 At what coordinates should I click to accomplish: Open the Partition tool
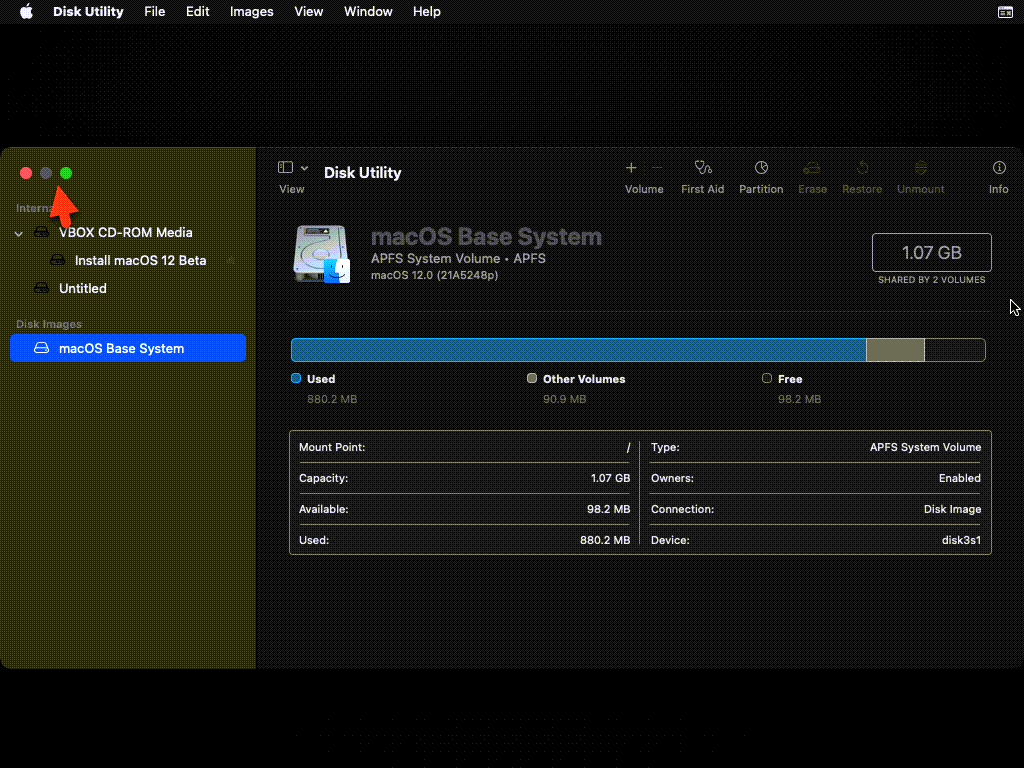(x=761, y=169)
